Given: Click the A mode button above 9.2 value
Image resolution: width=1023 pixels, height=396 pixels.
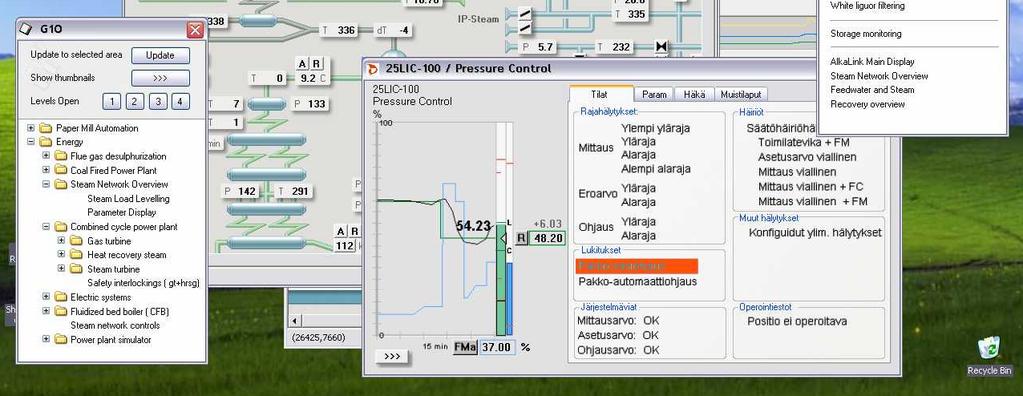Looking at the screenshot, I should coord(302,64).
